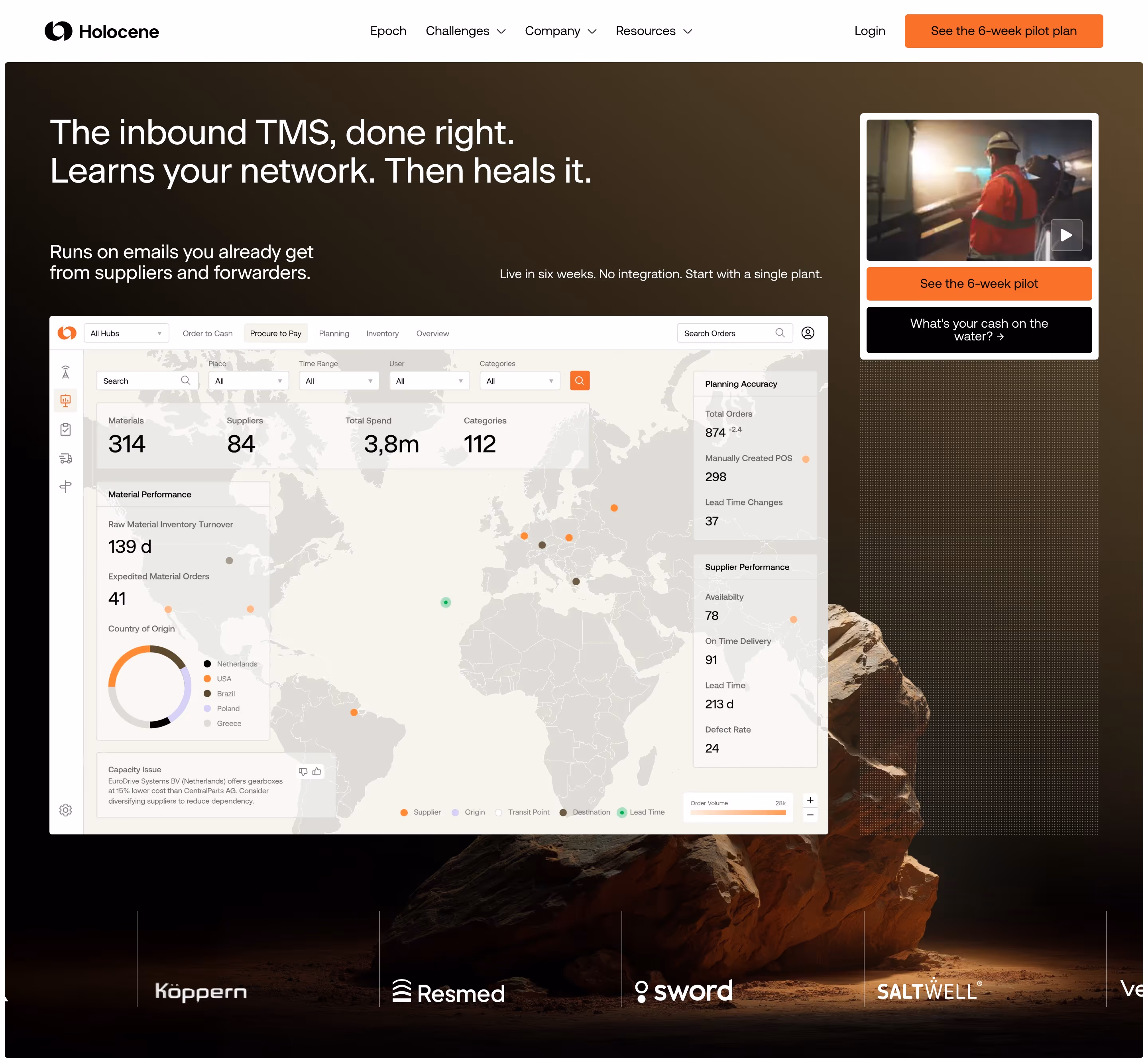Open the Categories filter dropdown

pos(520,381)
